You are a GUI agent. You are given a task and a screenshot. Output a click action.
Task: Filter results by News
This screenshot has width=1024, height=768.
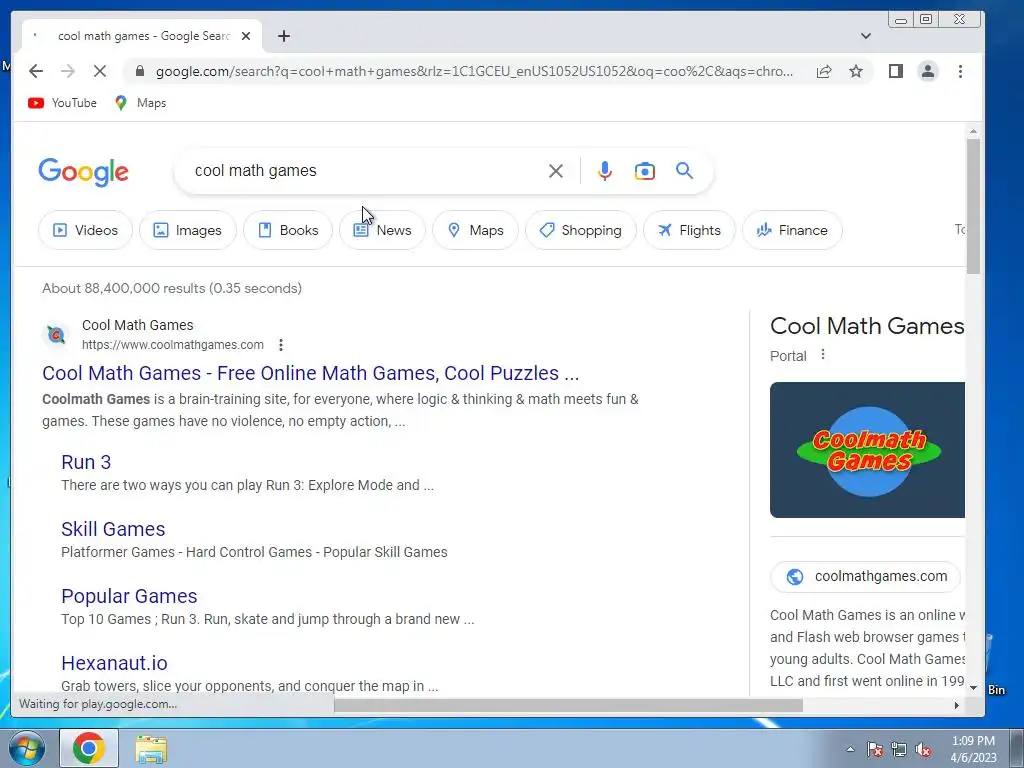(x=383, y=230)
